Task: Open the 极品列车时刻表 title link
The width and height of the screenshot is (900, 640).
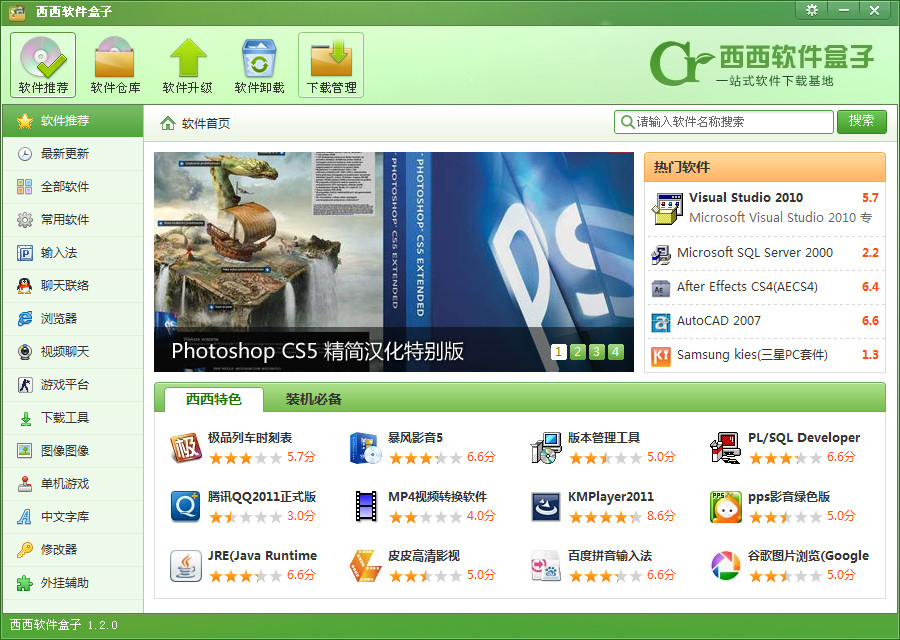Action: [x=250, y=438]
